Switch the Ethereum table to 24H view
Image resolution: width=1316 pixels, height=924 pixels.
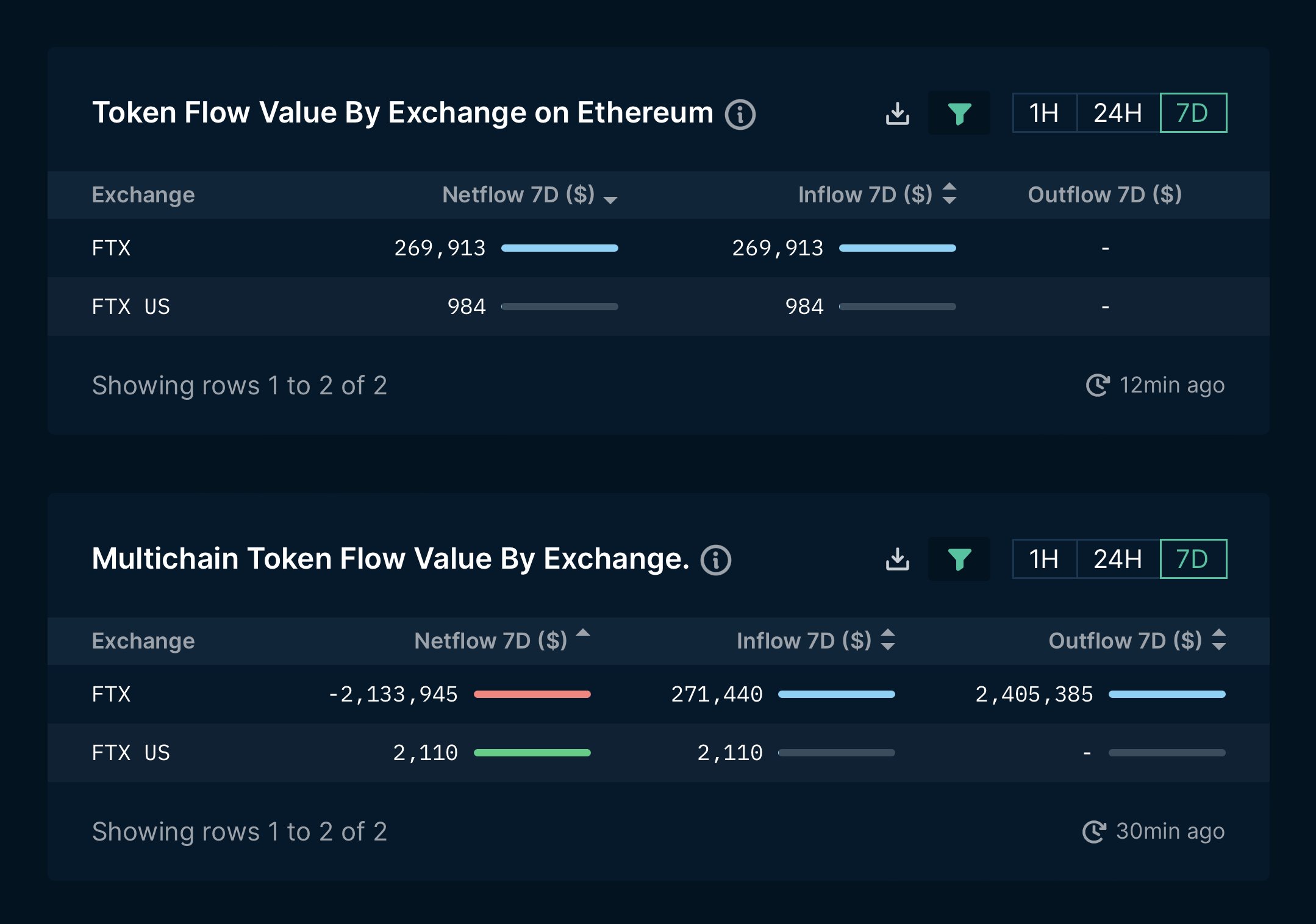click(1116, 113)
